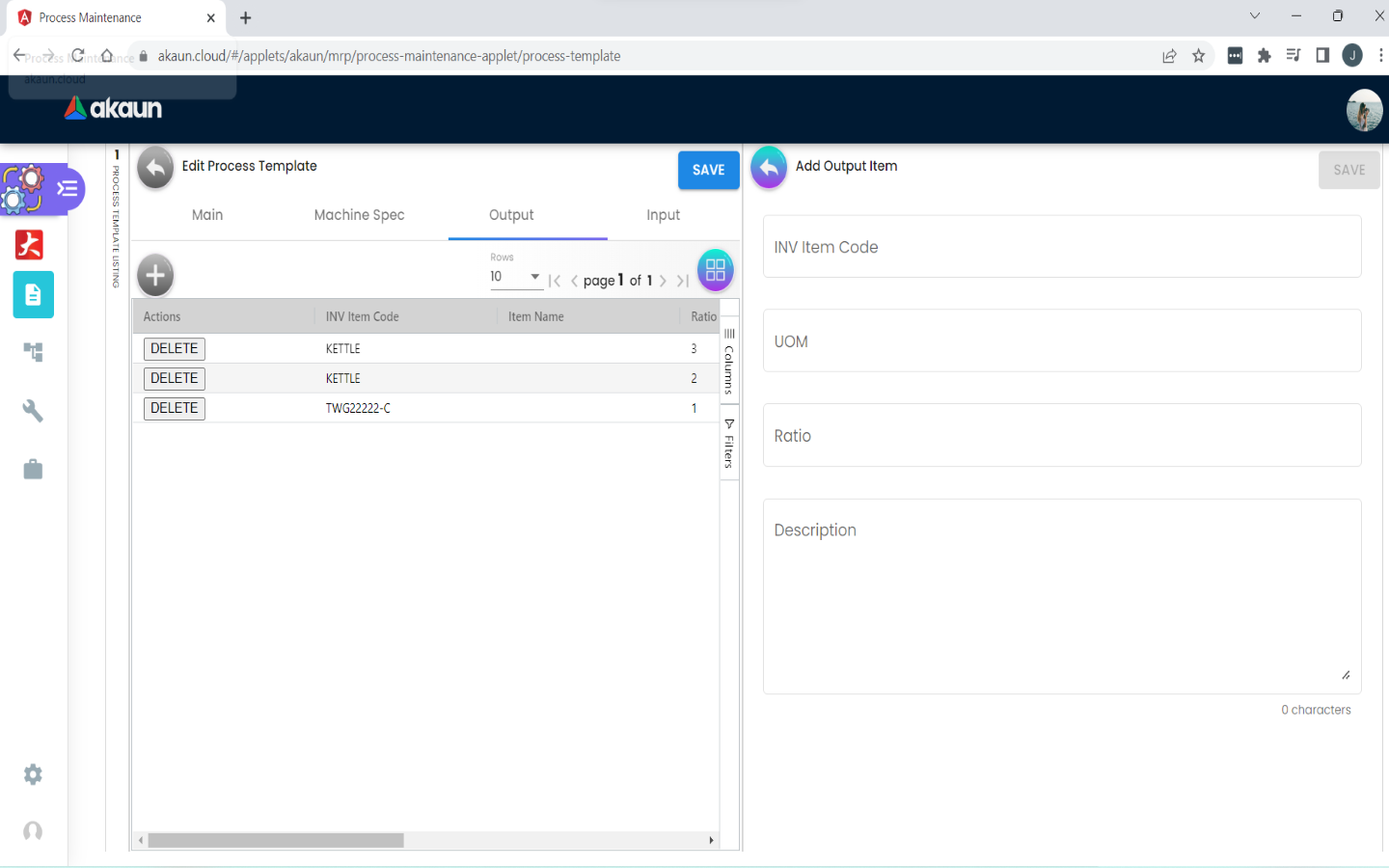The height and width of the screenshot is (868, 1389).
Task: Click the gray plus add output button
Action: (x=155, y=276)
